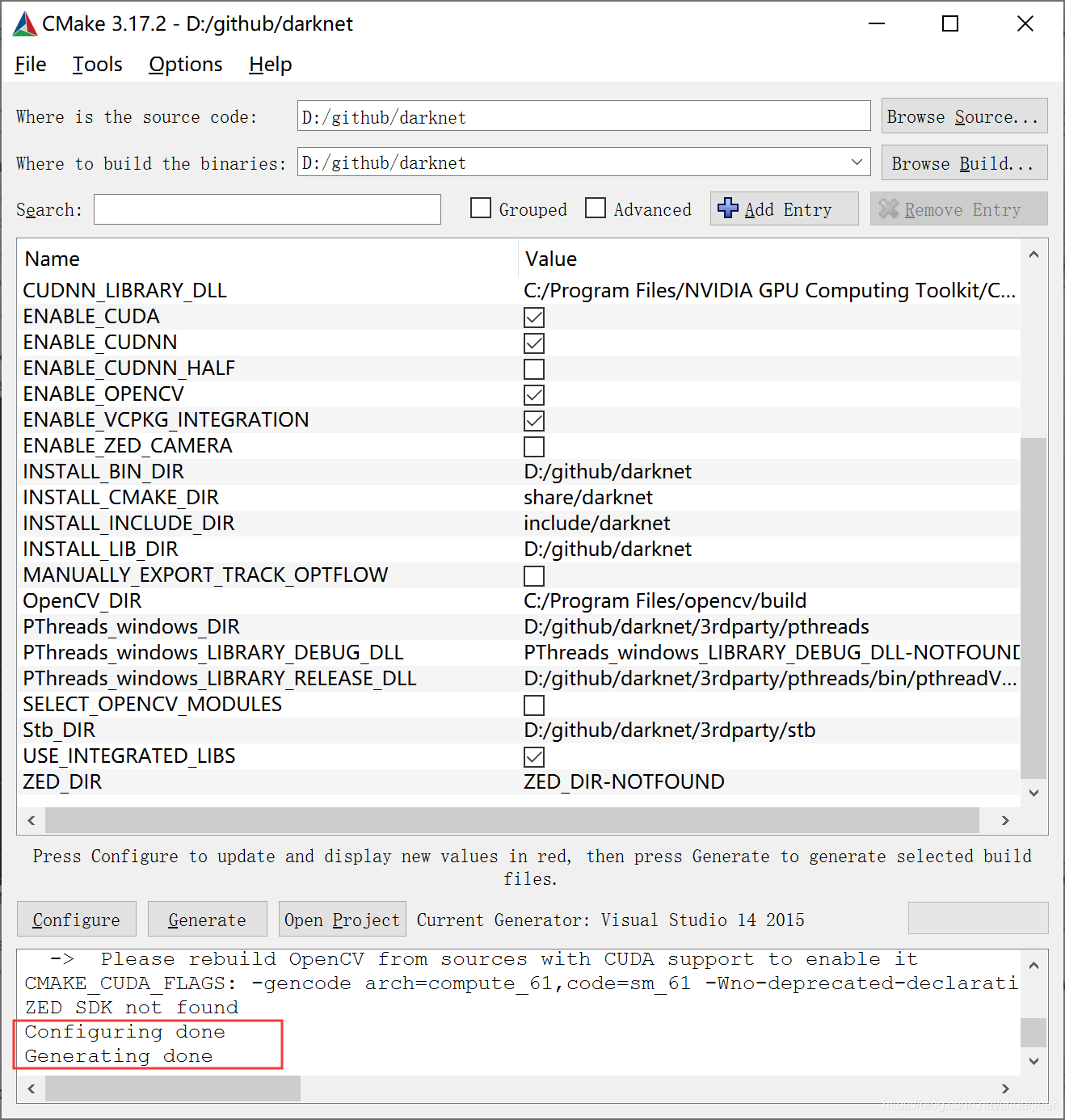Screen dimensions: 1065x1120
Task: Uncheck the ENABLE_CUDA checkbox
Action: [x=534, y=318]
